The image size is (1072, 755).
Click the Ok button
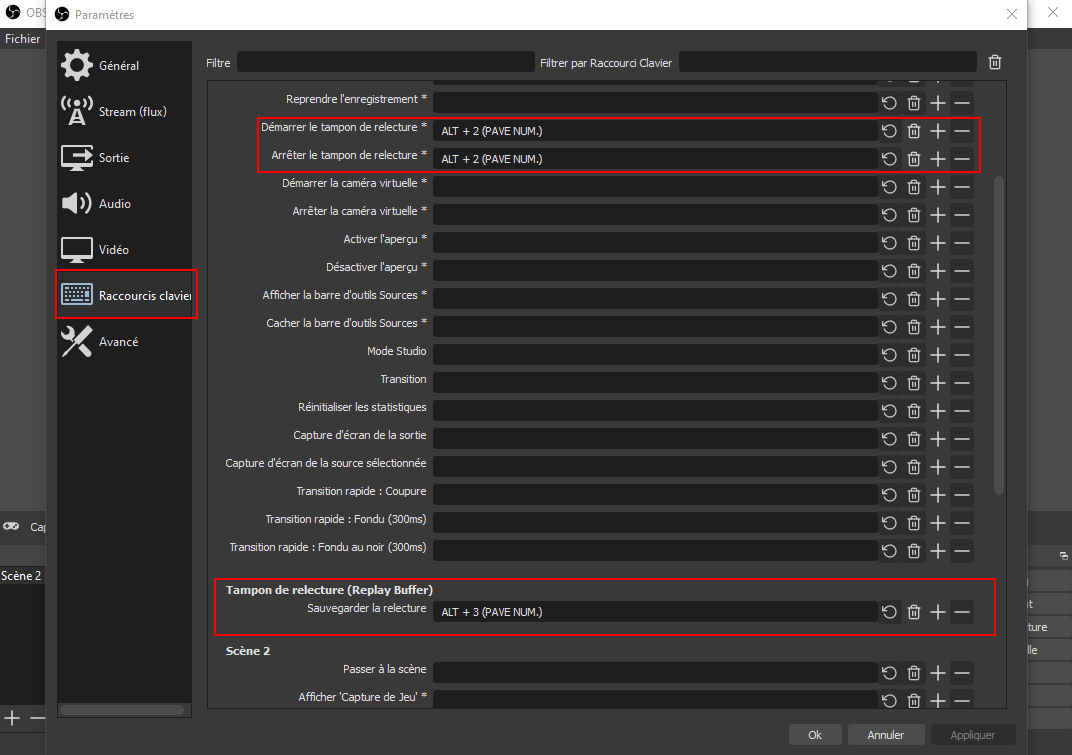coord(815,735)
